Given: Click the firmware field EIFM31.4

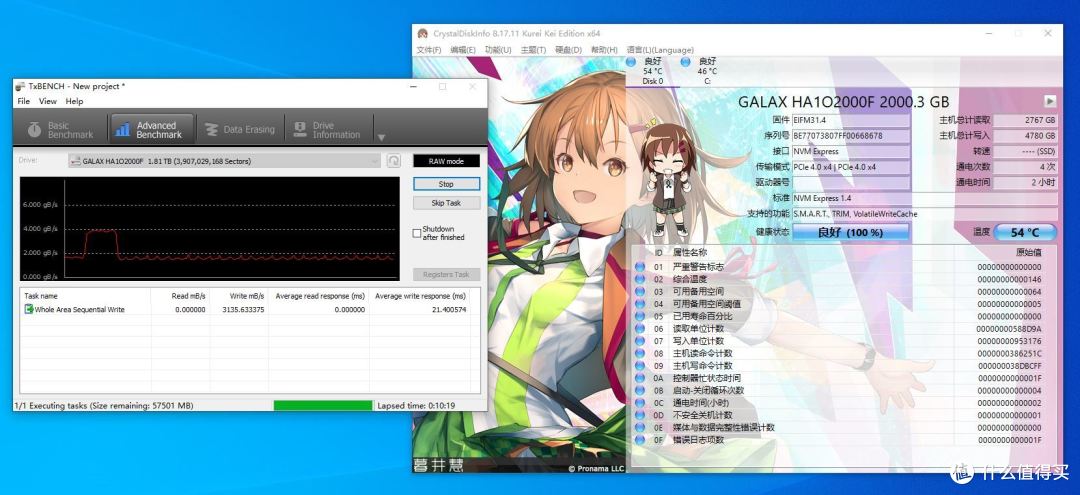Looking at the screenshot, I should click(851, 120).
